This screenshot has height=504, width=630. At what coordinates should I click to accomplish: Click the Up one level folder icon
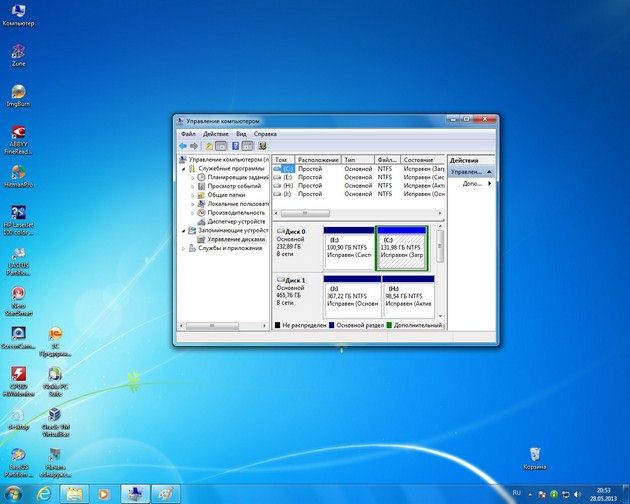(209, 146)
